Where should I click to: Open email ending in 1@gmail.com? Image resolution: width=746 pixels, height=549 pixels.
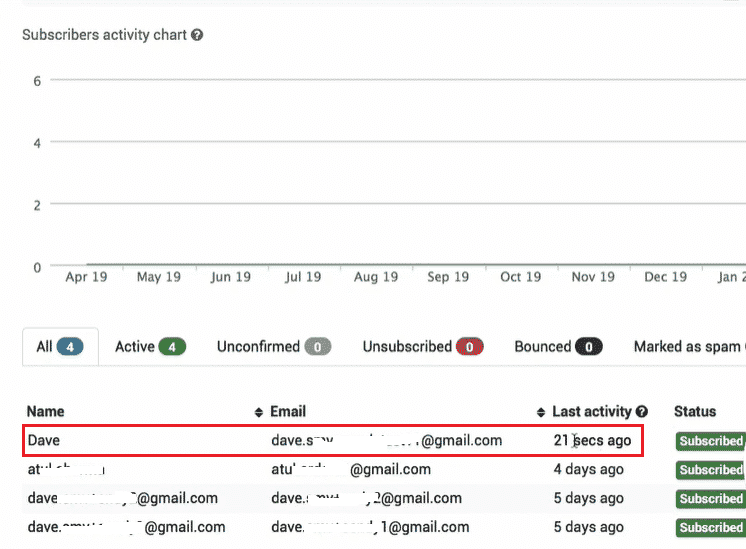tap(370, 527)
